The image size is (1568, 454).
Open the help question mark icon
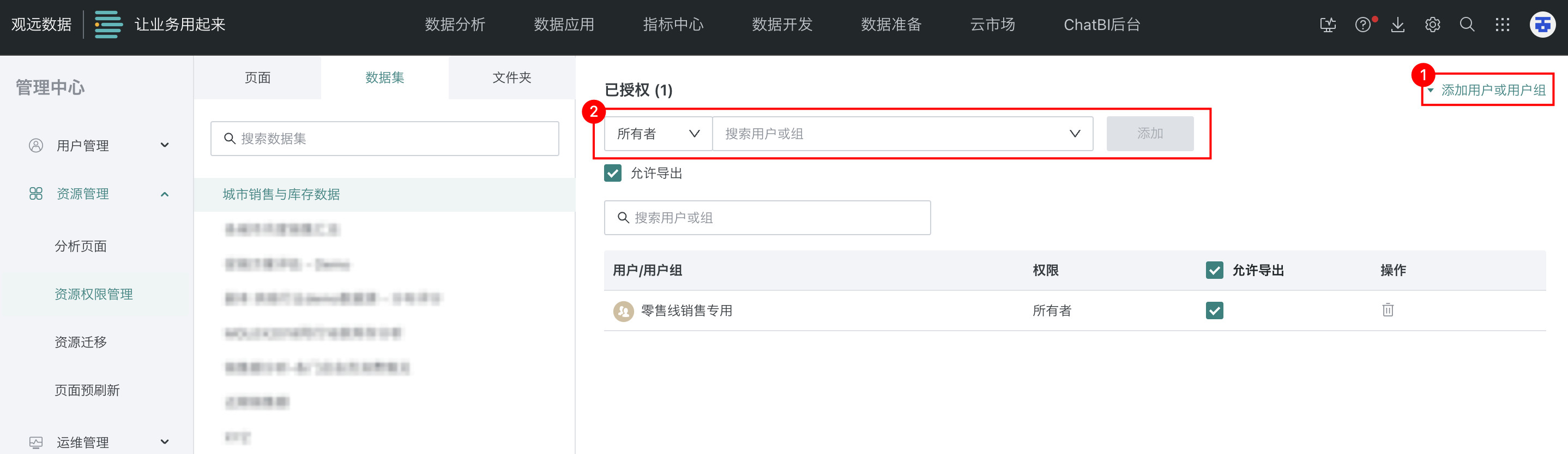coord(1363,25)
